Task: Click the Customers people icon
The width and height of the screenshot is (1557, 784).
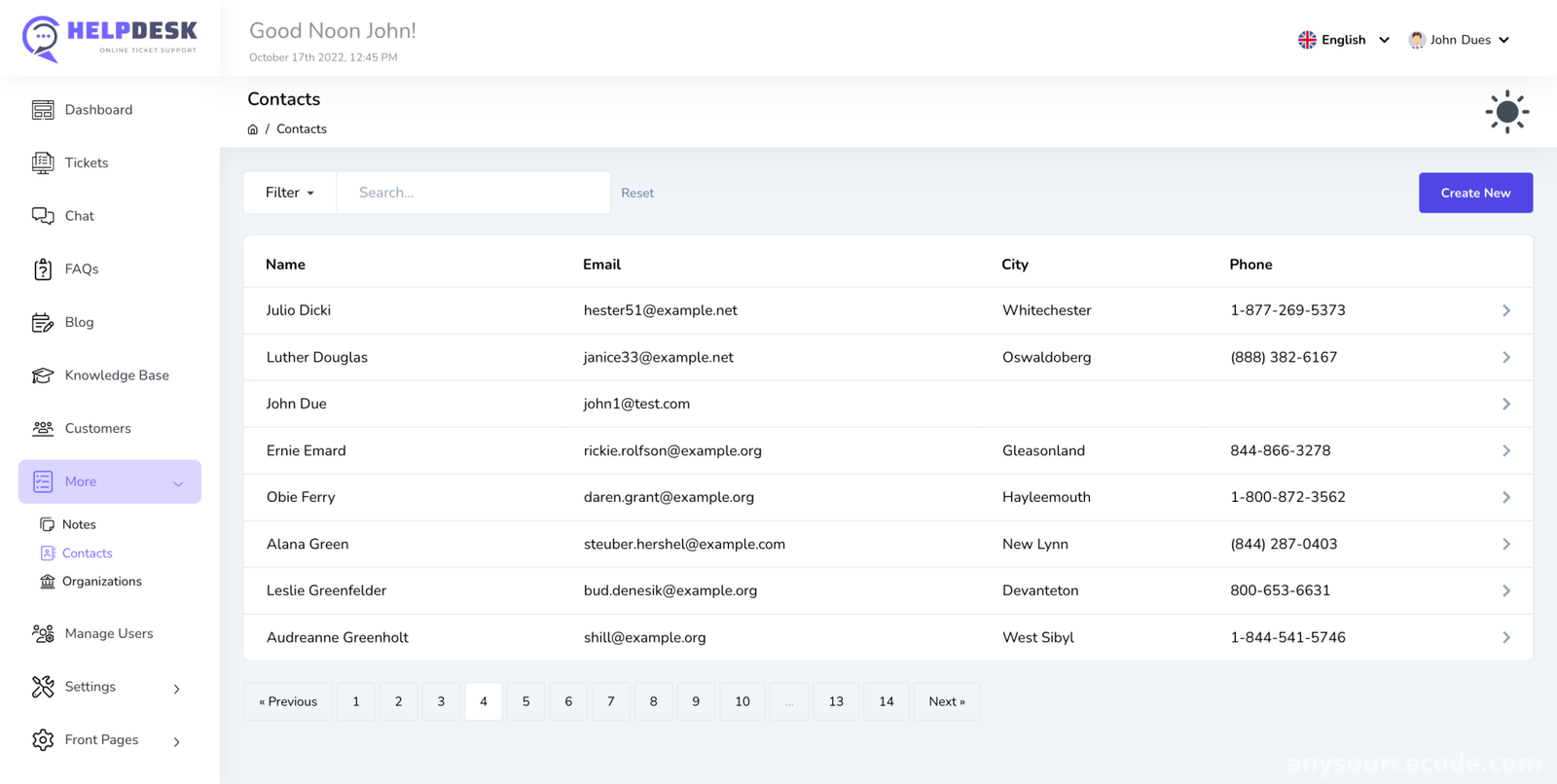Action: (x=43, y=428)
